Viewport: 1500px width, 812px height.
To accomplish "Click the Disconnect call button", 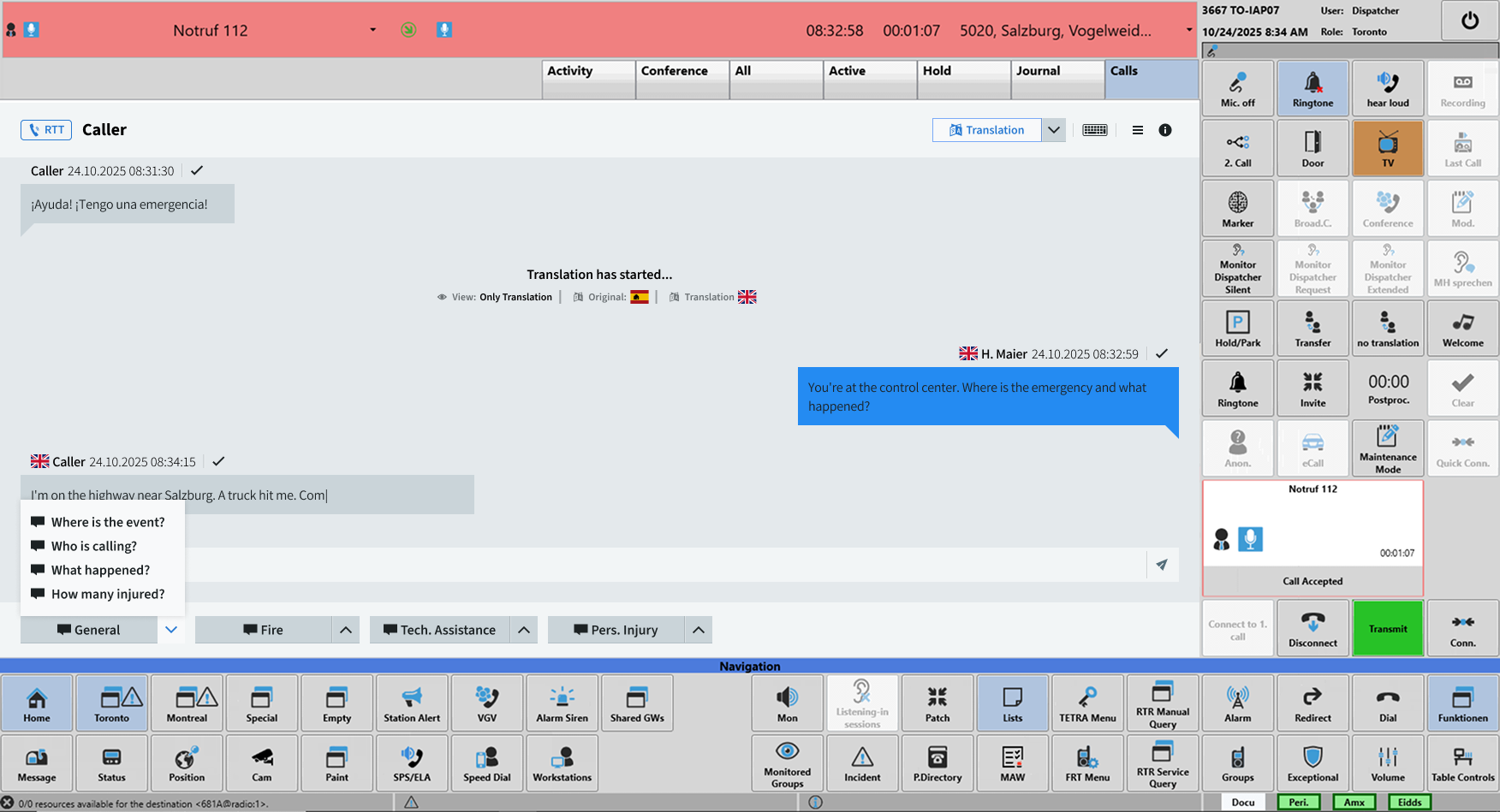I will point(1312,629).
